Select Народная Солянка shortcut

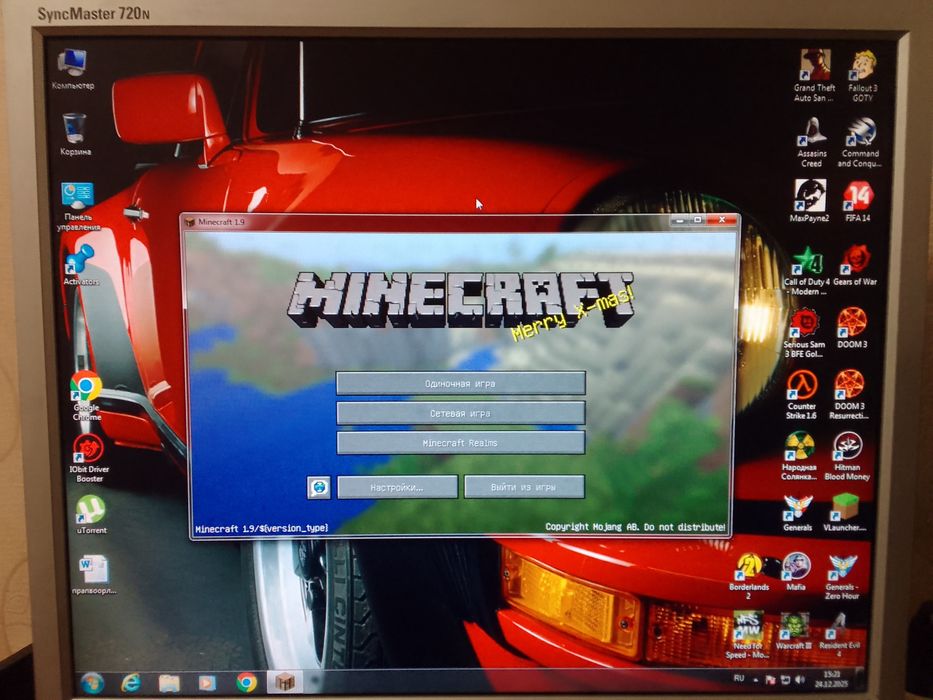(799, 457)
